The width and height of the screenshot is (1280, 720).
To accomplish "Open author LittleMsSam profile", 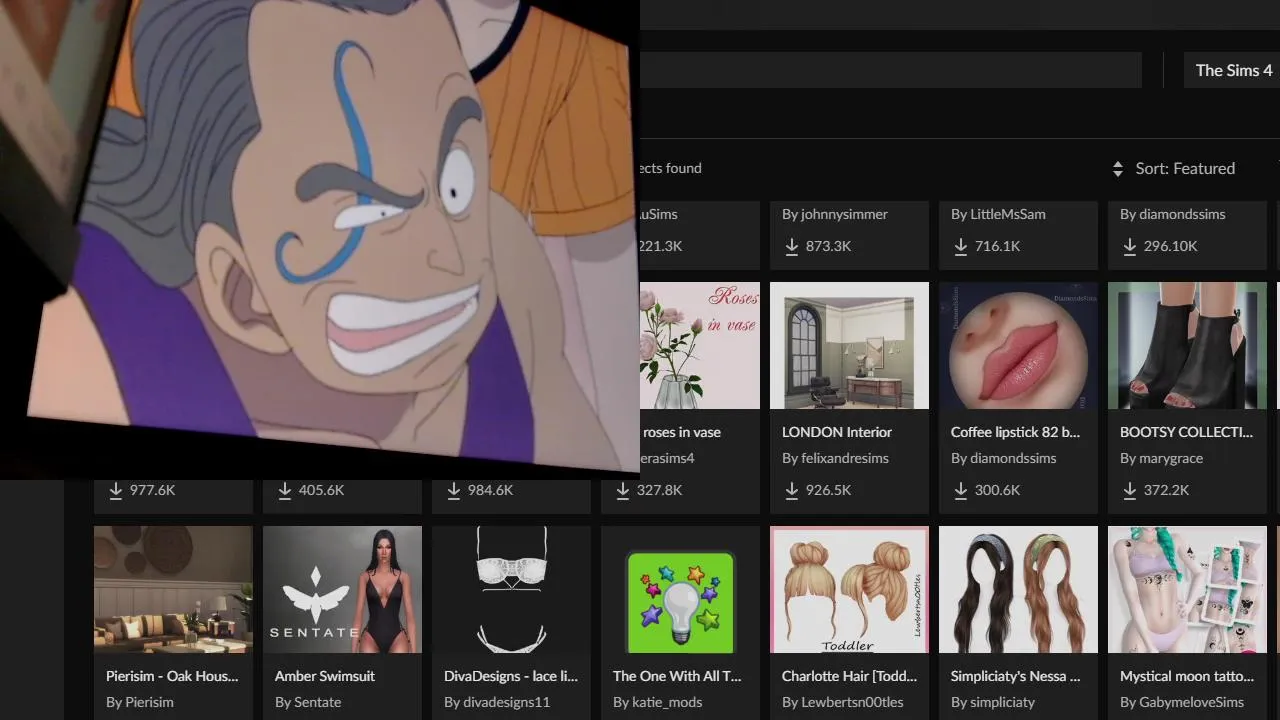I will (998, 214).
